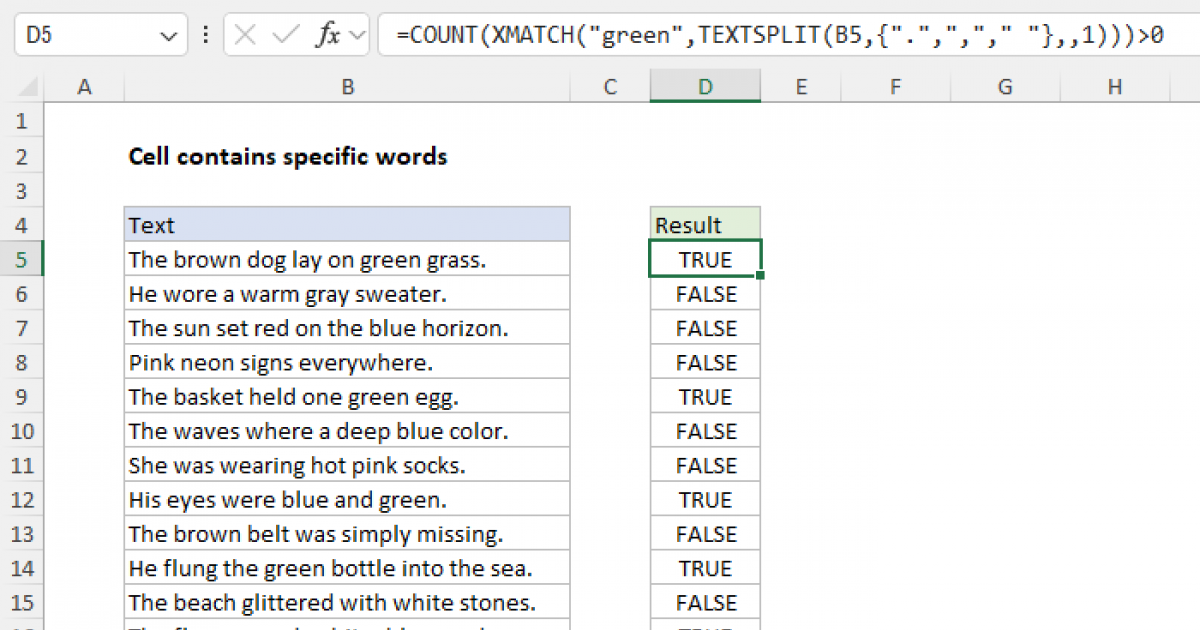Select cell 'Pink neon signs everywhere.'

(x=347, y=363)
